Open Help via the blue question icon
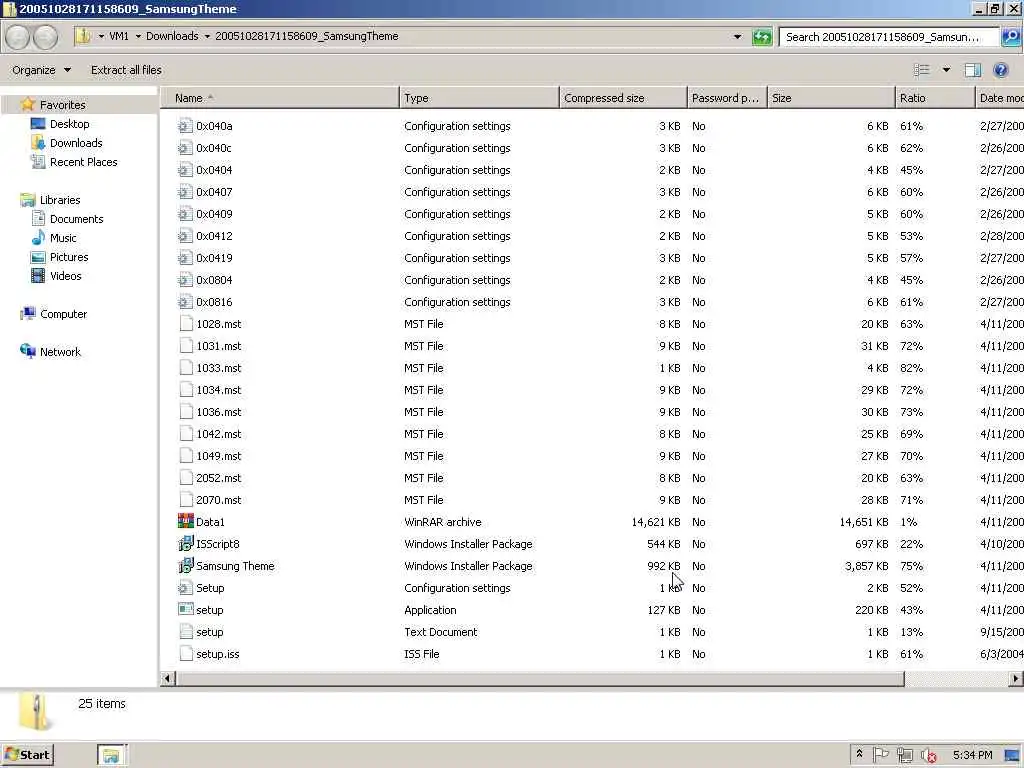The height and width of the screenshot is (768, 1024). coord(1000,70)
